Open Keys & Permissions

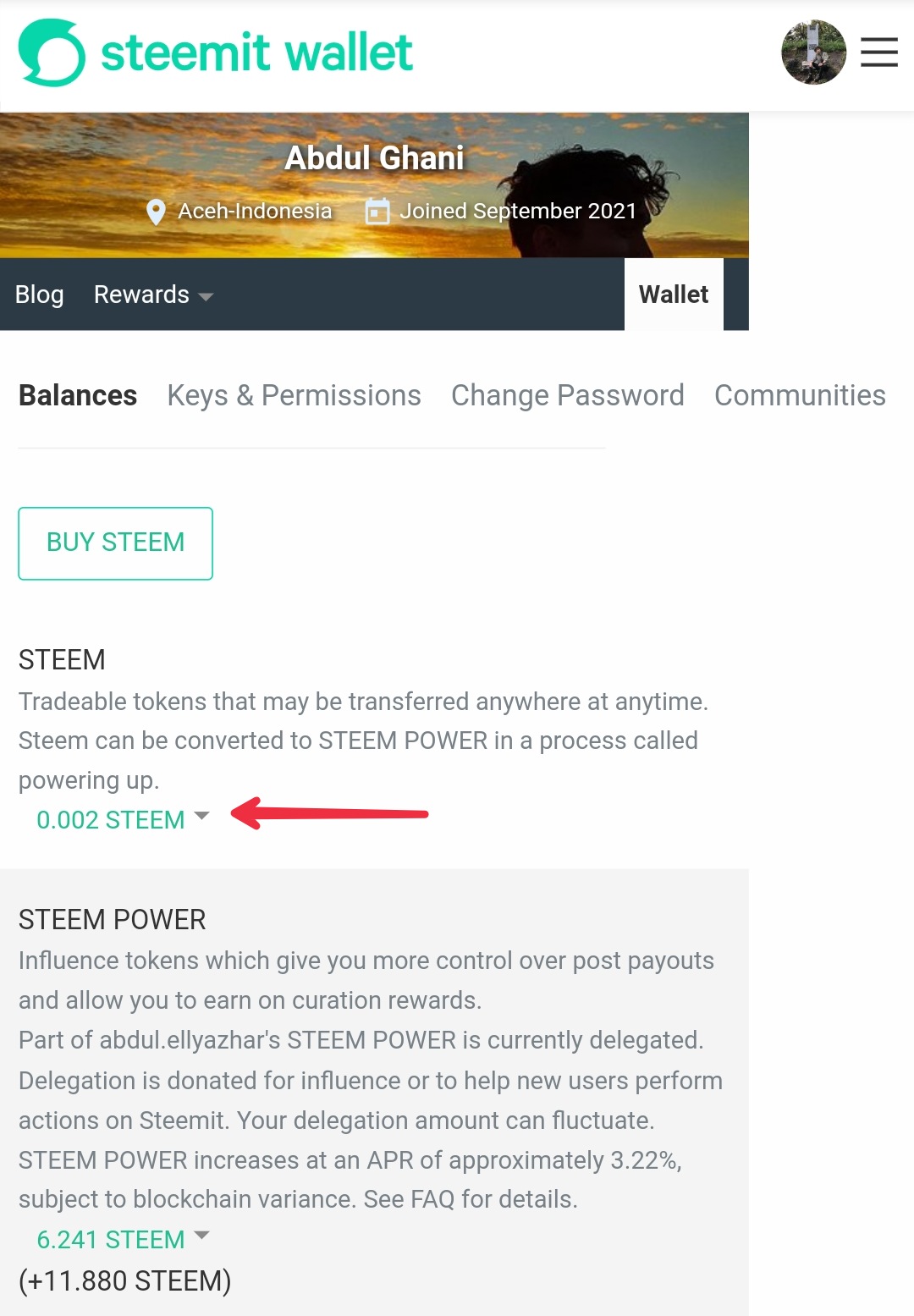(x=294, y=395)
